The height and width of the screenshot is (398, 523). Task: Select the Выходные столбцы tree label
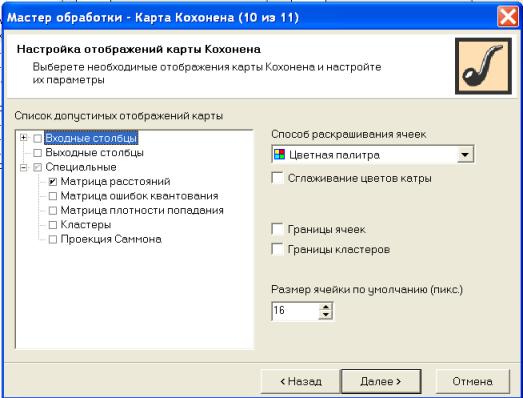94,153
